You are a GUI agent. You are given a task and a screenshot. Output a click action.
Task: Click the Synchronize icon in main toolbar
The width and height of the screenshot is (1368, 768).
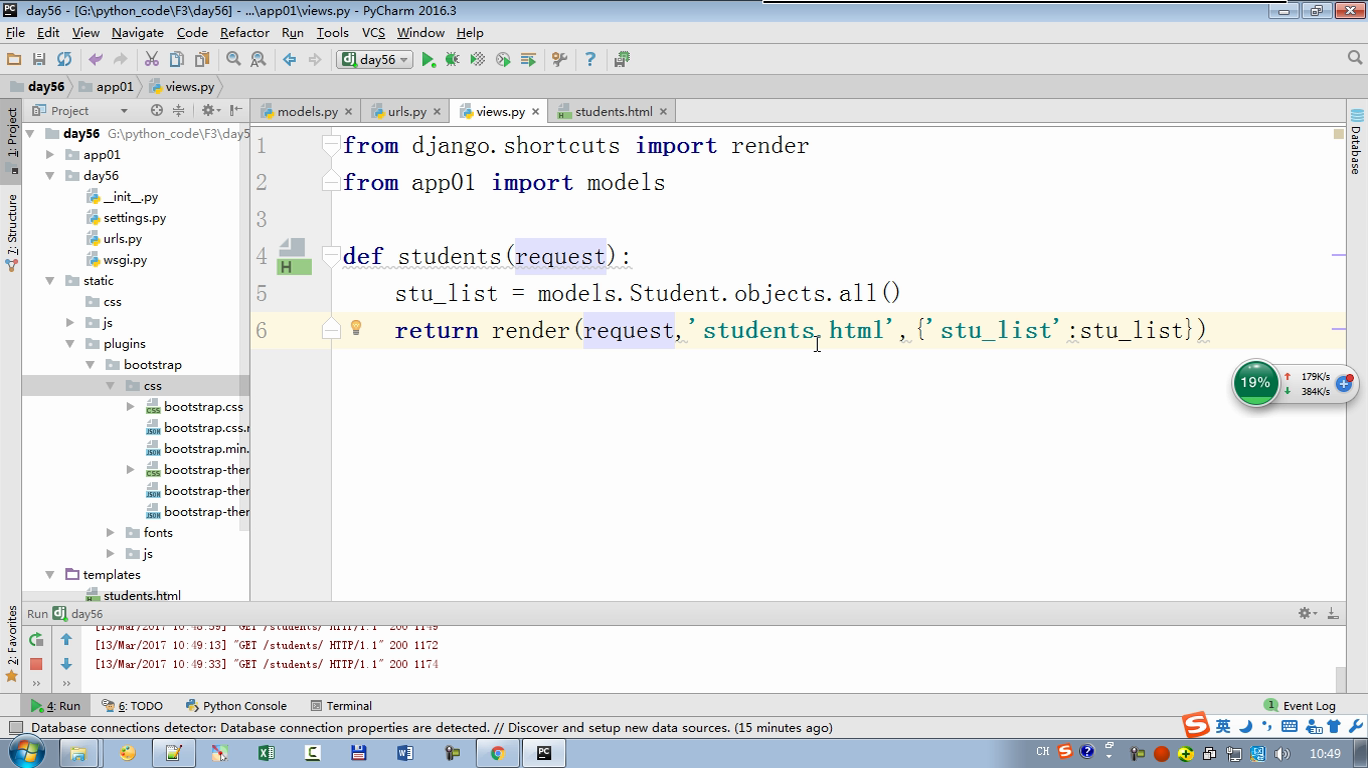[64, 60]
